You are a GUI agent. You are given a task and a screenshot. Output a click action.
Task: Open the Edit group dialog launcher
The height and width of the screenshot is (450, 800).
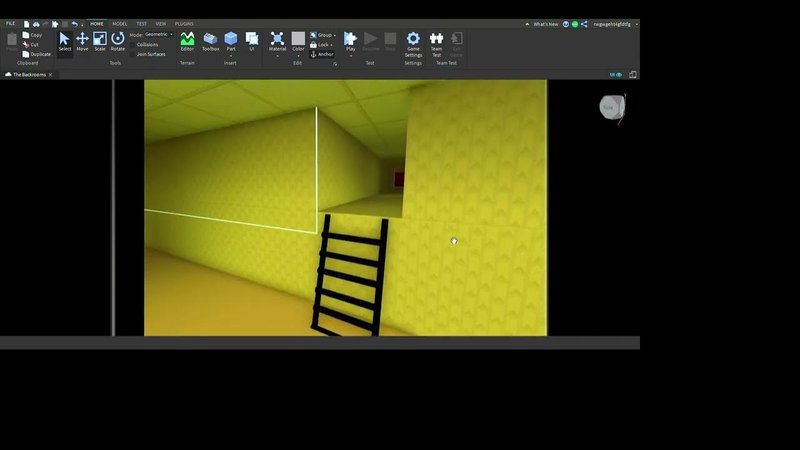tap(335, 64)
